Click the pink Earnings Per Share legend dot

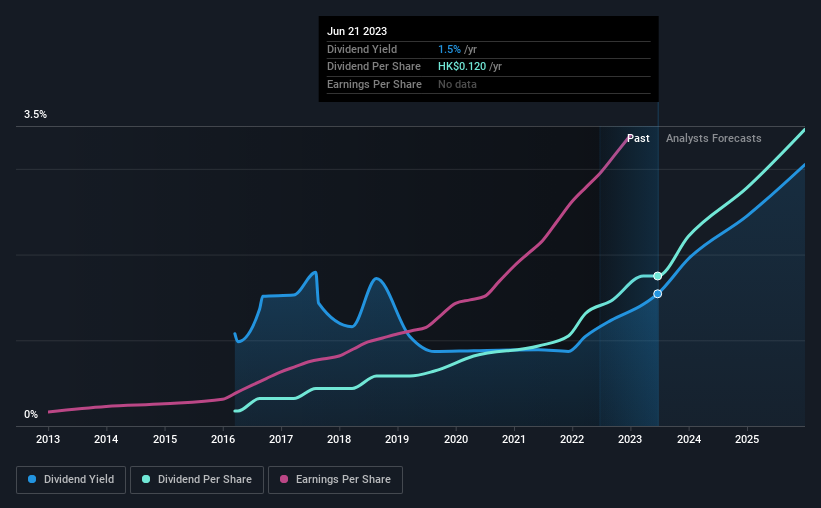[x=284, y=479]
